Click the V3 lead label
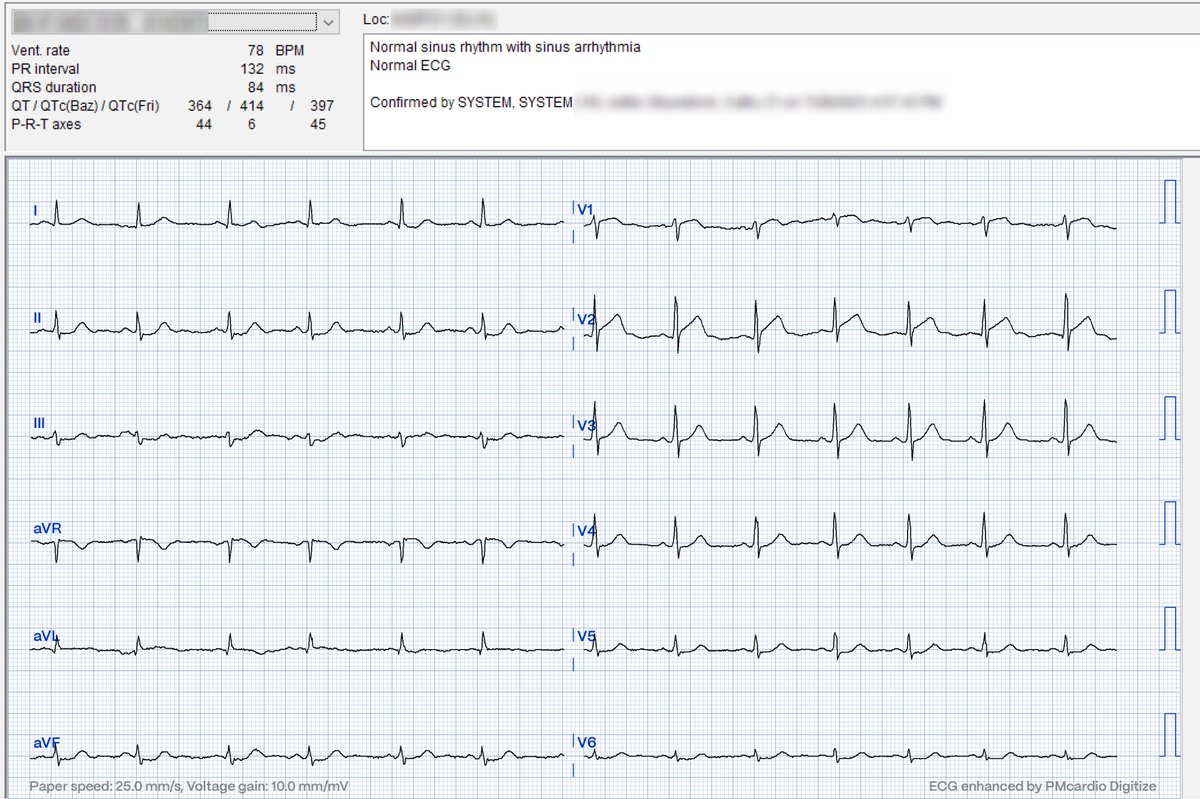This screenshot has width=1200, height=799. [586, 426]
